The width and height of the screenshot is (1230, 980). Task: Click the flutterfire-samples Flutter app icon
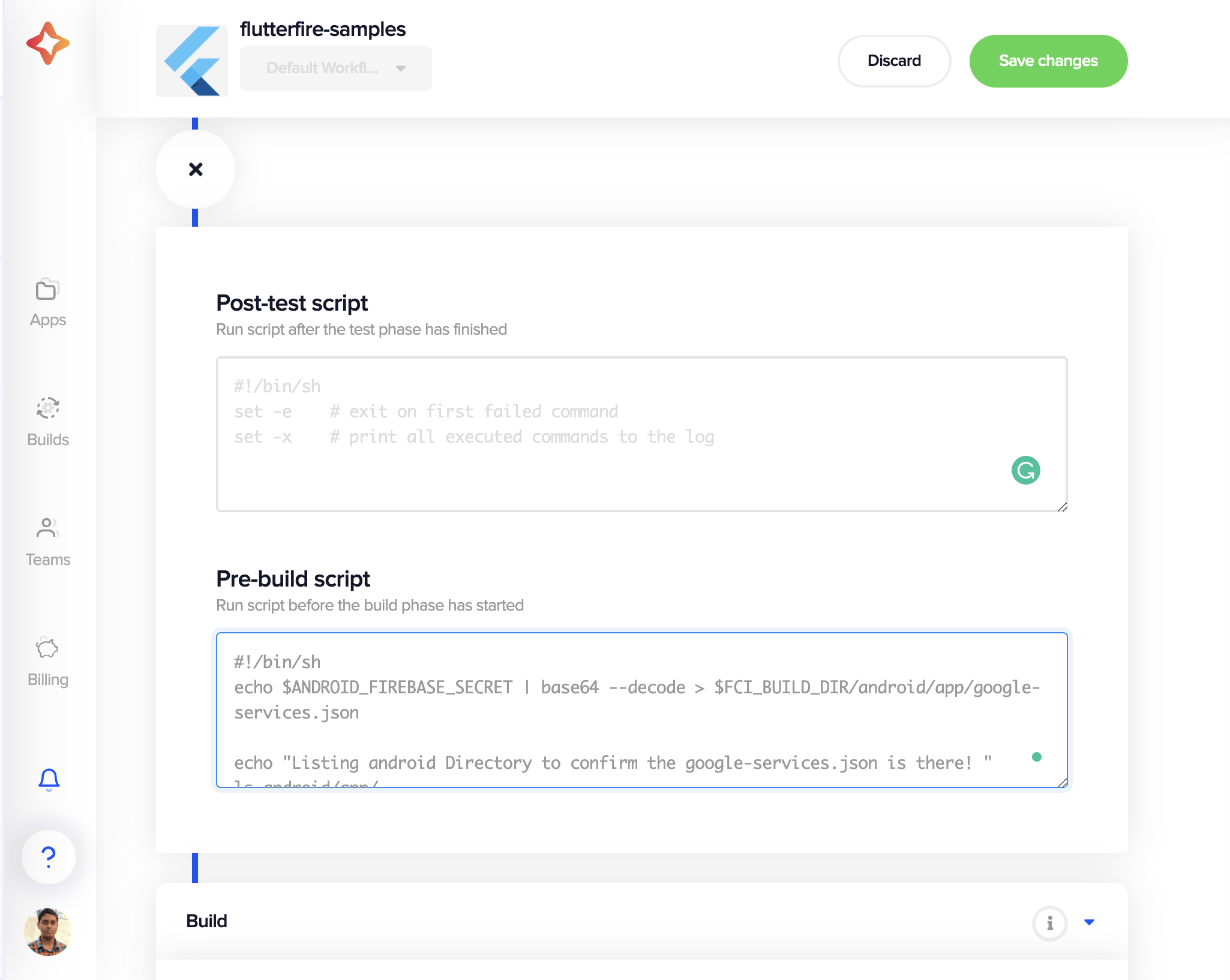pyautogui.click(x=191, y=61)
